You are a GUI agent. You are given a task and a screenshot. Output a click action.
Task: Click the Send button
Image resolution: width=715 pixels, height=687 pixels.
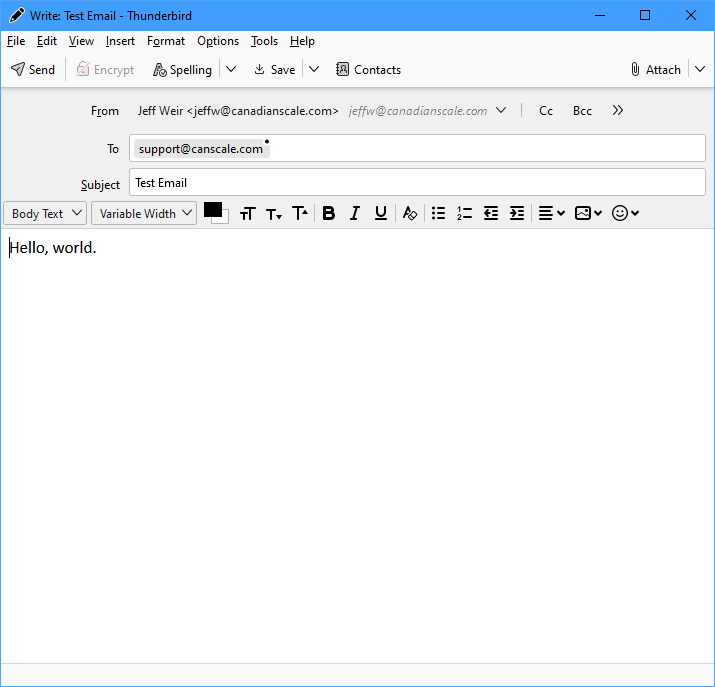tap(33, 70)
